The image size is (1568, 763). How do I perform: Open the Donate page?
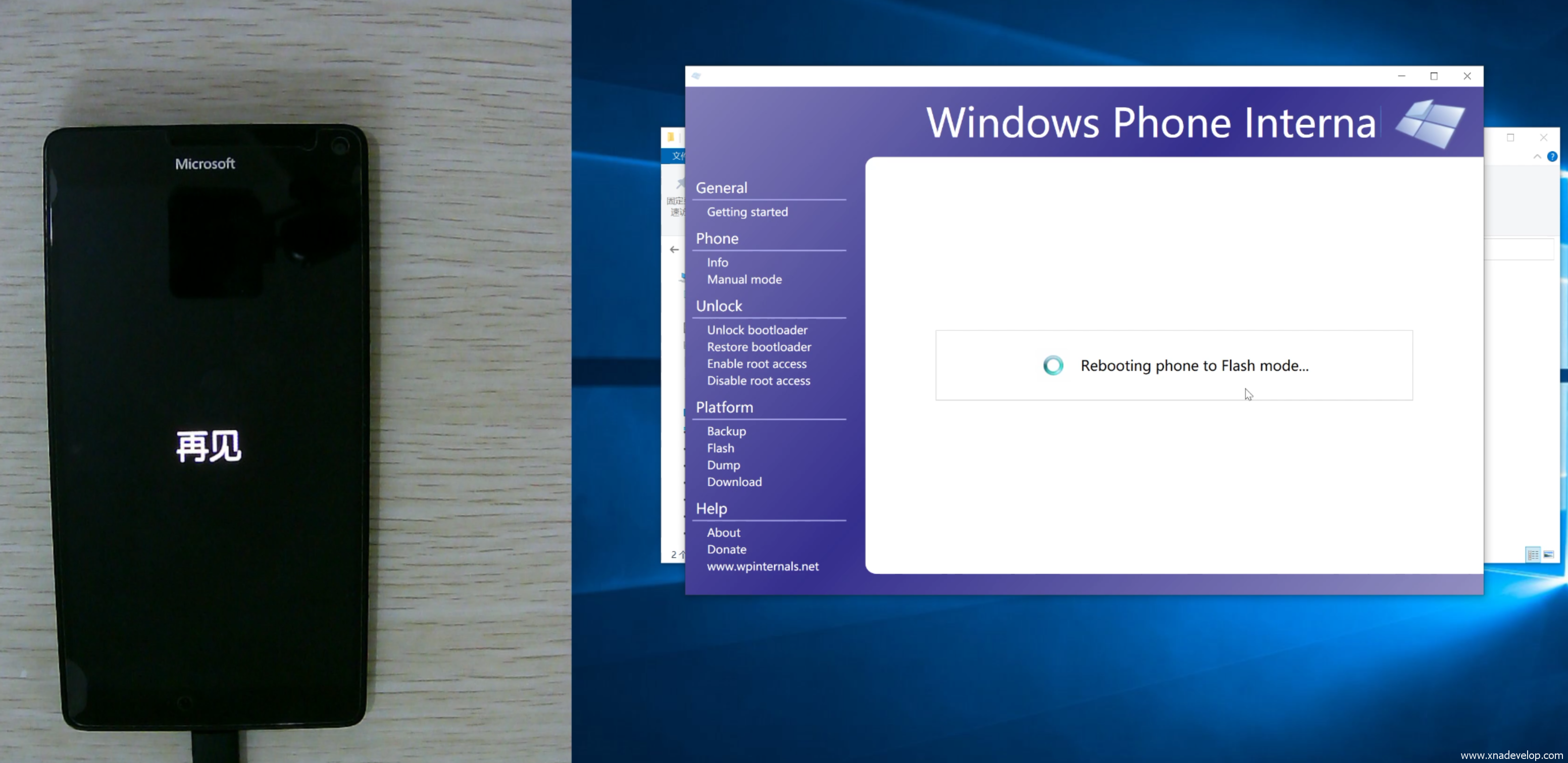(x=726, y=549)
